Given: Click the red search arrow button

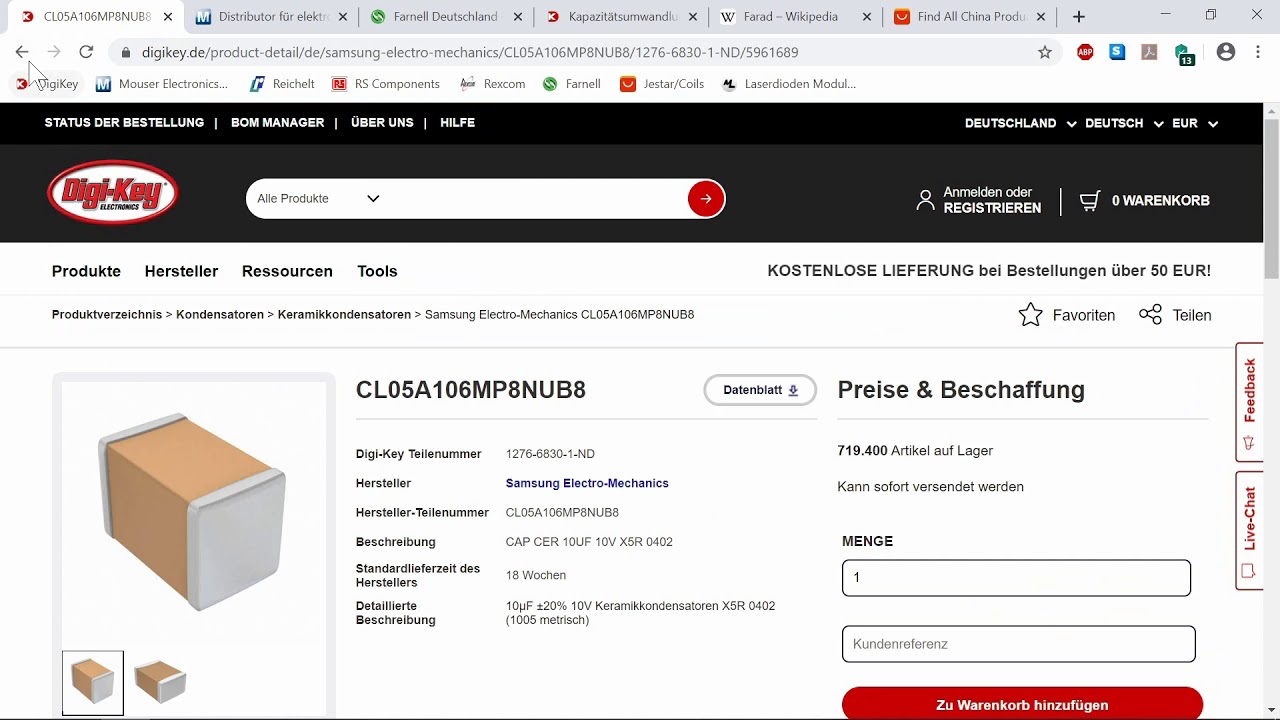Looking at the screenshot, I should coord(706,199).
